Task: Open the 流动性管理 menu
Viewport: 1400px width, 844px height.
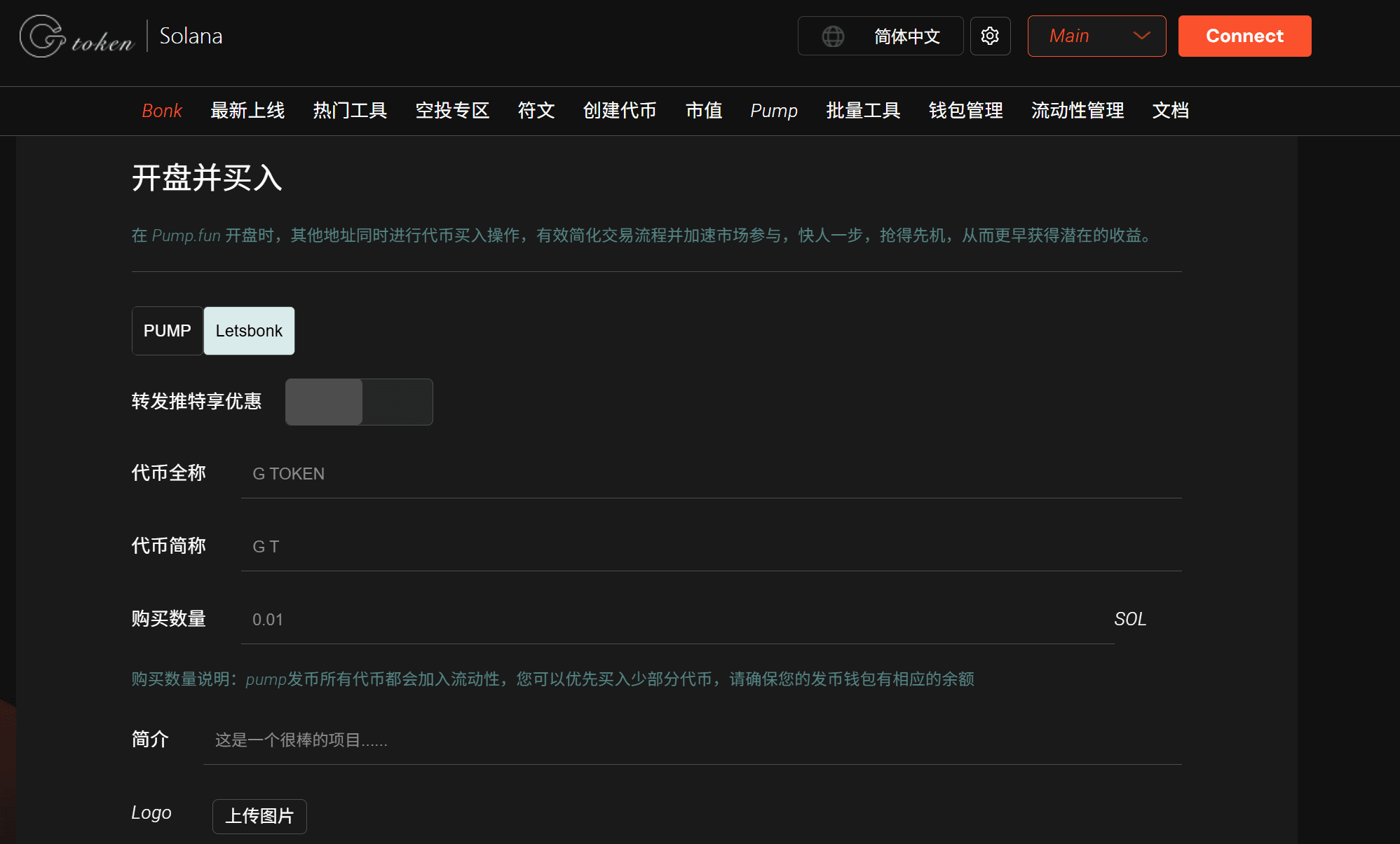Action: (x=1078, y=111)
